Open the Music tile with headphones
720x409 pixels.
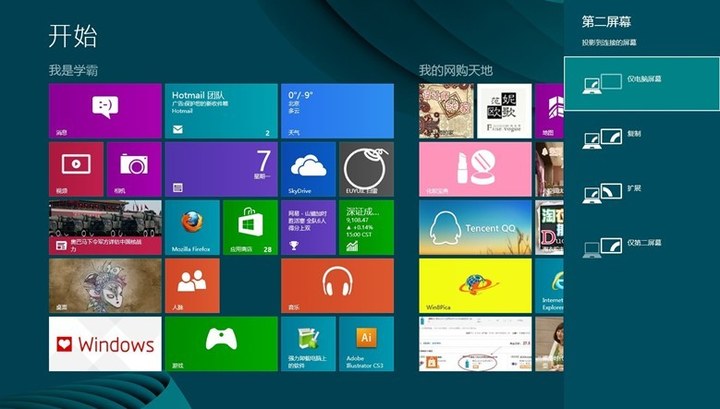point(338,286)
